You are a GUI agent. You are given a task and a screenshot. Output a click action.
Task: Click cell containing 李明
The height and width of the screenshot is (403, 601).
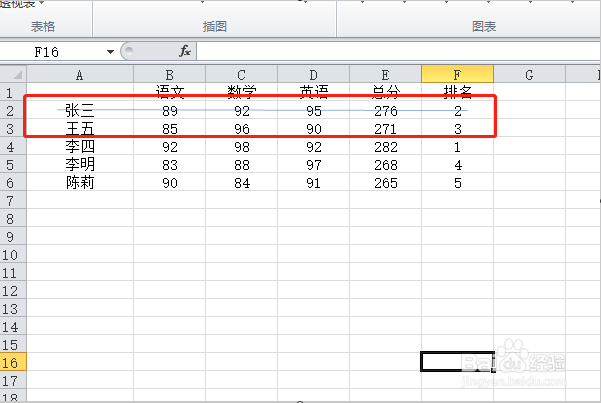click(80, 164)
